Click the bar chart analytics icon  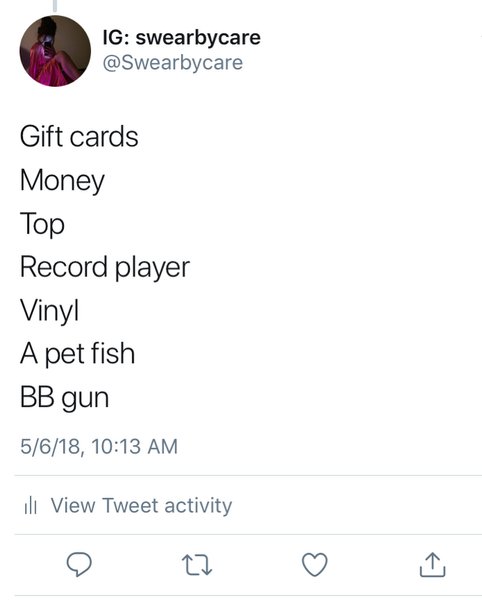point(31,505)
